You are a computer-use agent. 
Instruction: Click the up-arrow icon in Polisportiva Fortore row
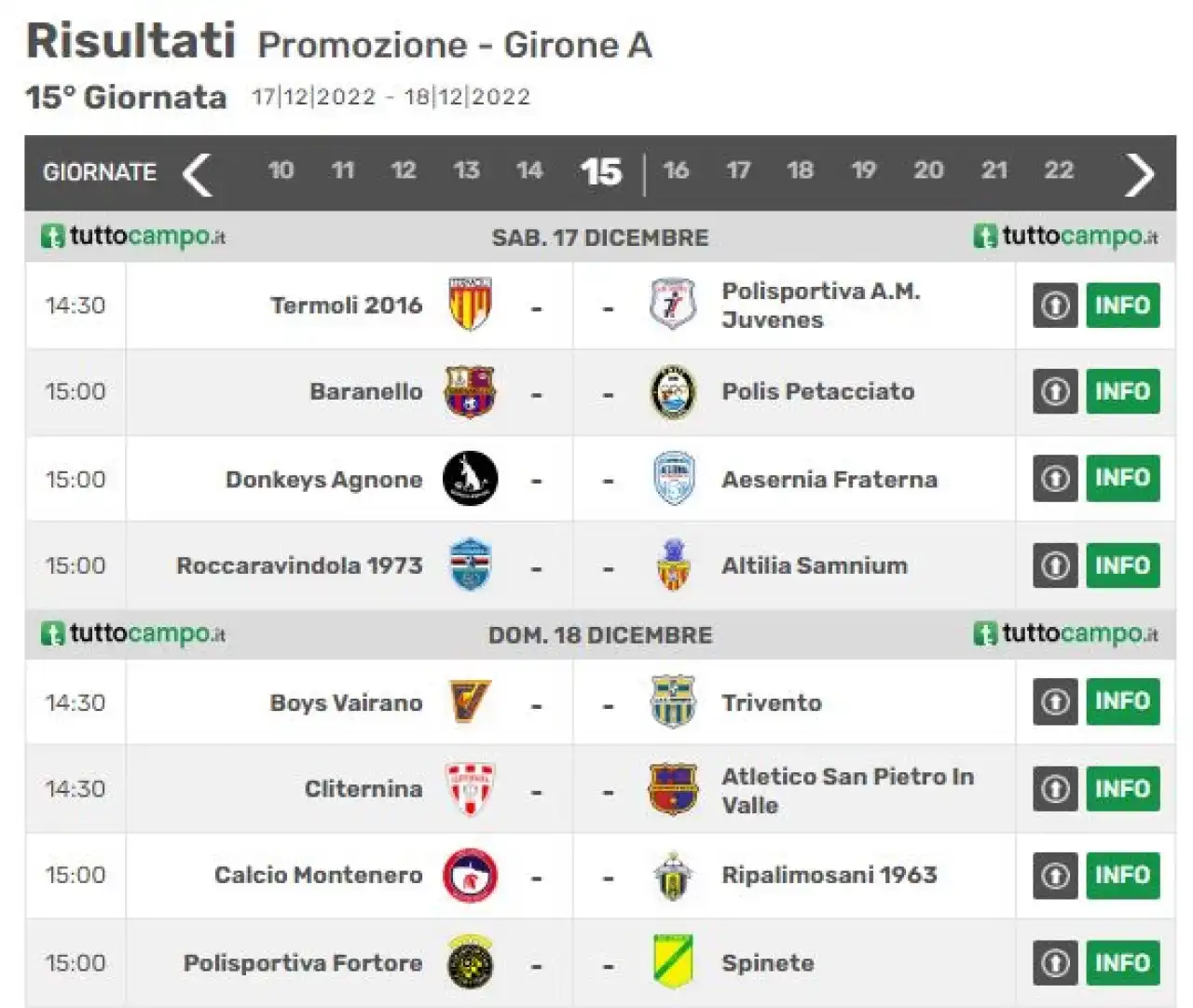pyautogui.click(x=1055, y=962)
